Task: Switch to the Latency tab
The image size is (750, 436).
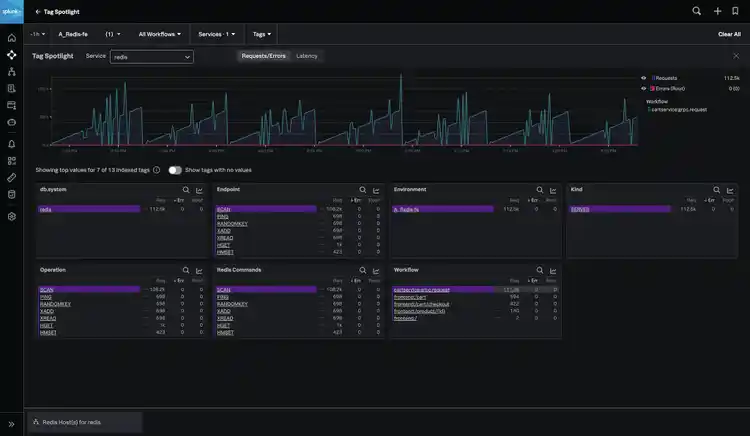Action: 307,56
